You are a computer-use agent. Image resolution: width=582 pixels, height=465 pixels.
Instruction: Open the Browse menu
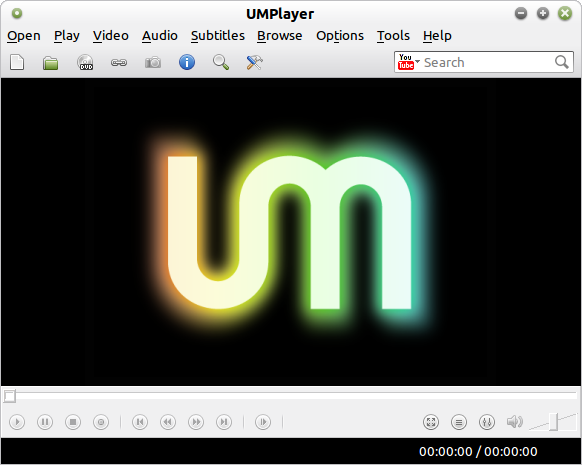coord(279,36)
